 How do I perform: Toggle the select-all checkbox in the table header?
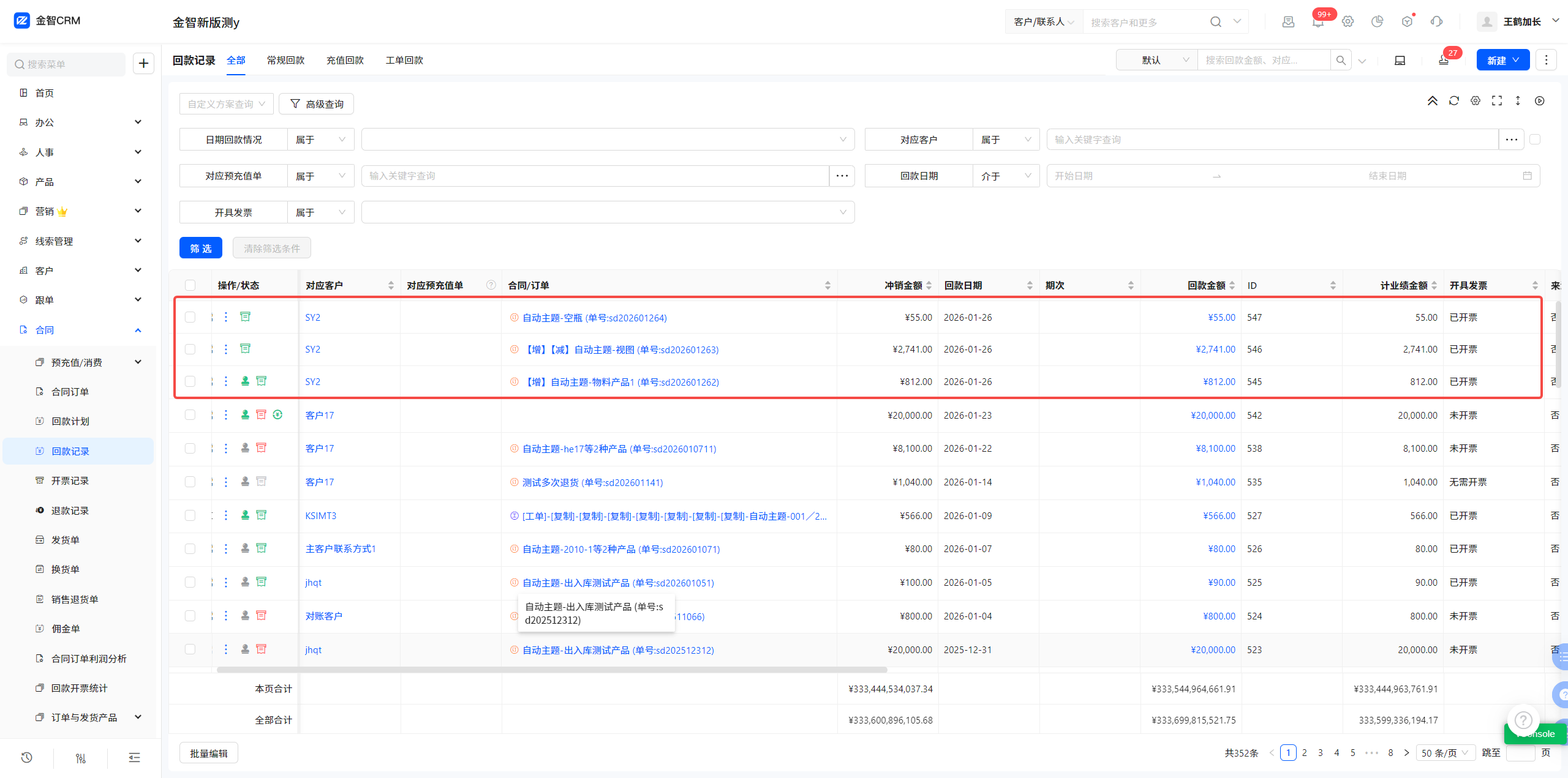[190, 285]
